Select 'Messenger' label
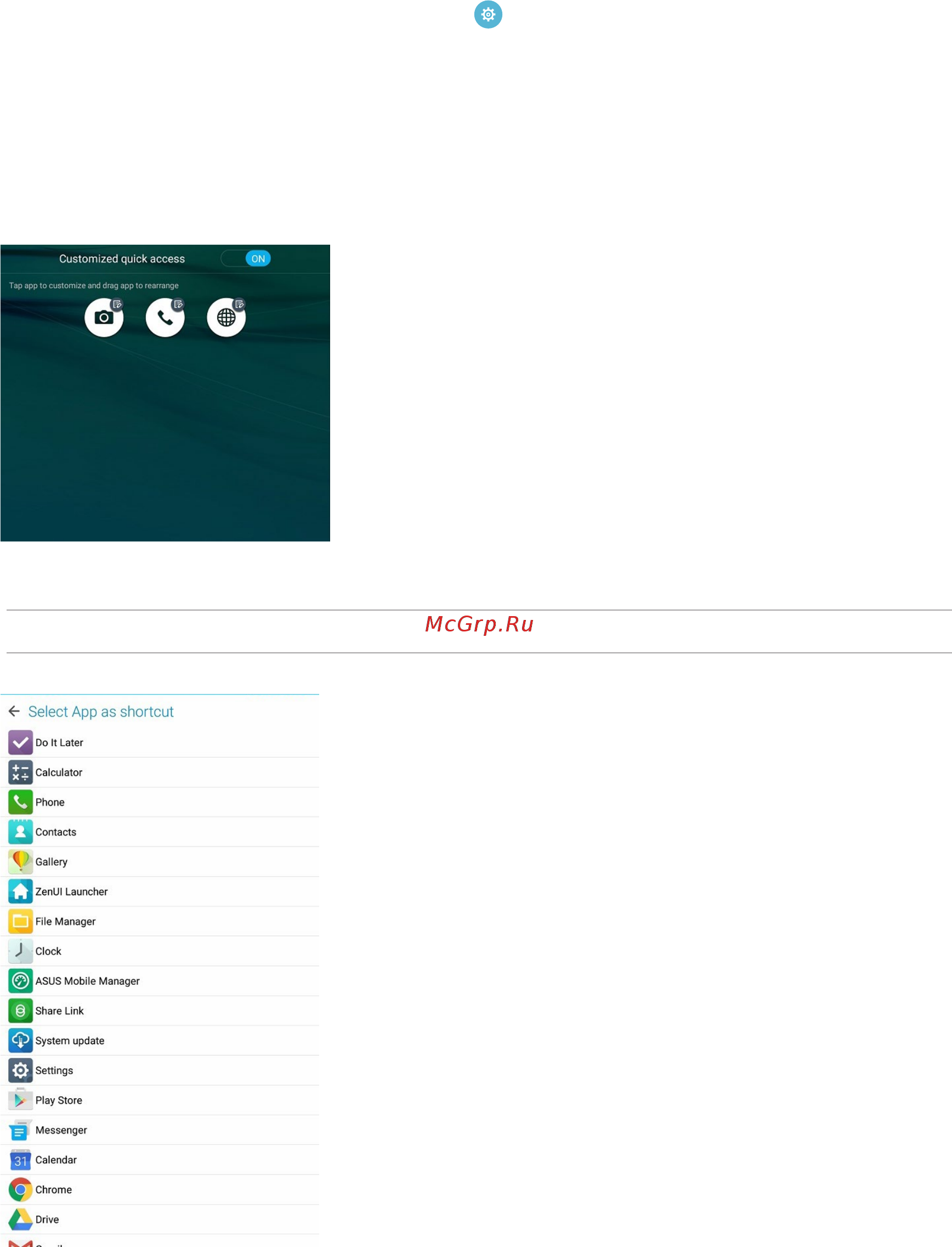952x1247 pixels. (x=61, y=1130)
